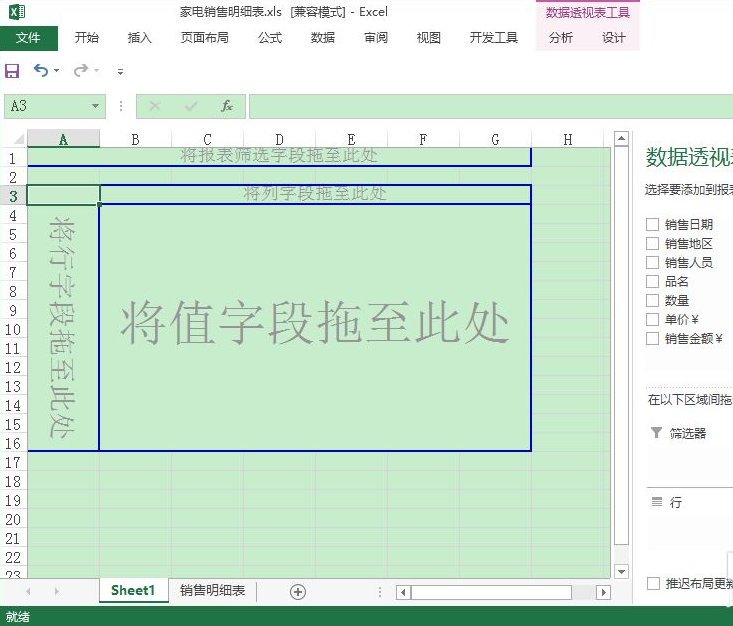Enable the 品名 field checkbox
This screenshot has height=626, width=733.
click(x=653, y=282)
